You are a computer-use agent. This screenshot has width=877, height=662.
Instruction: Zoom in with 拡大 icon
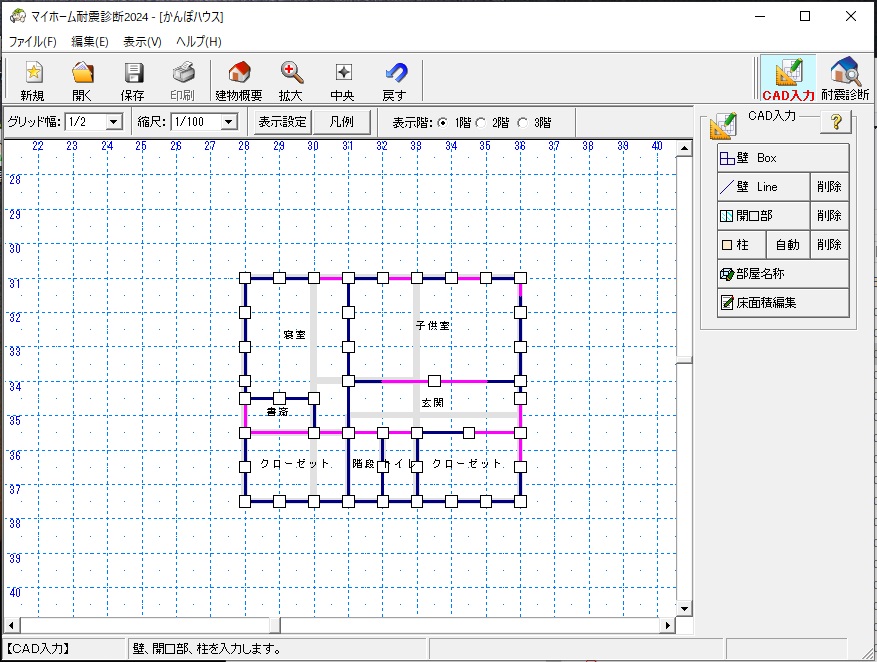(291, 80)
